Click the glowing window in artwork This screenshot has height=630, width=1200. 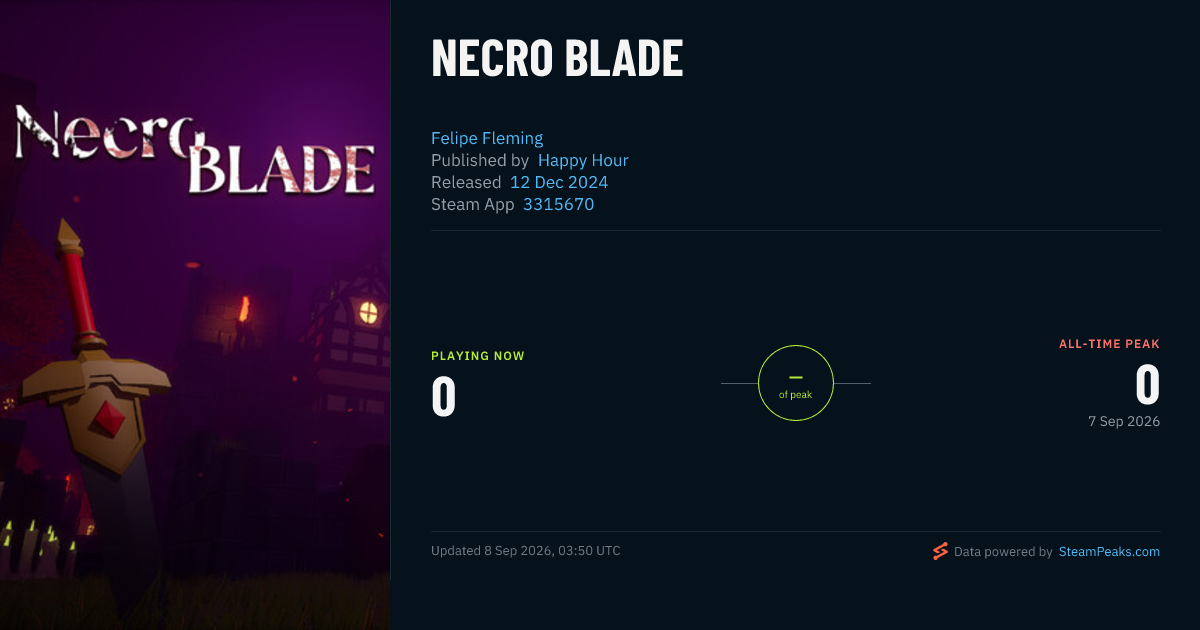coord(369,313)
